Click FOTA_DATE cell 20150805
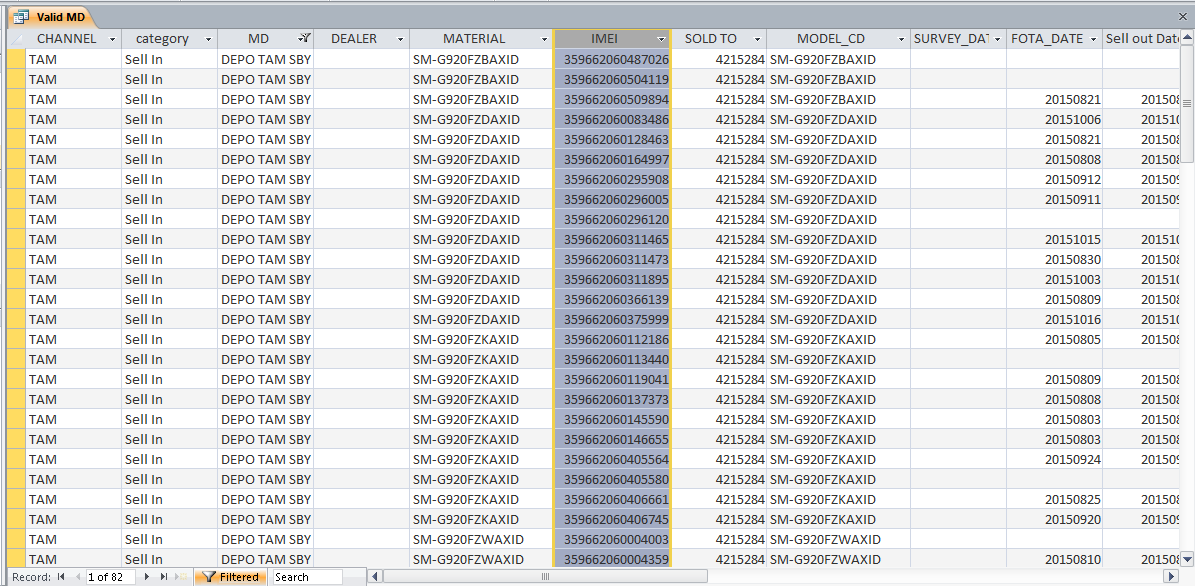The width and height of the screenshot is (1195, 586). point(1055,339)
